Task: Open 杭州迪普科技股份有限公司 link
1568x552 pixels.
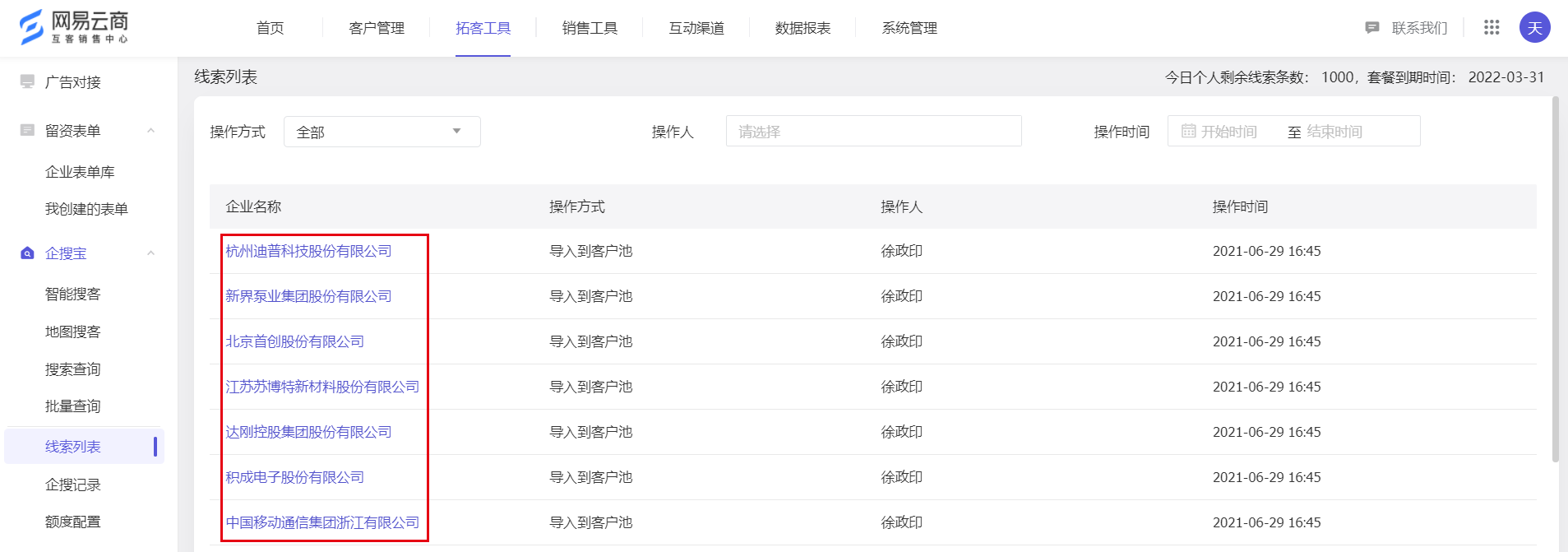Action: pos(308,251)
